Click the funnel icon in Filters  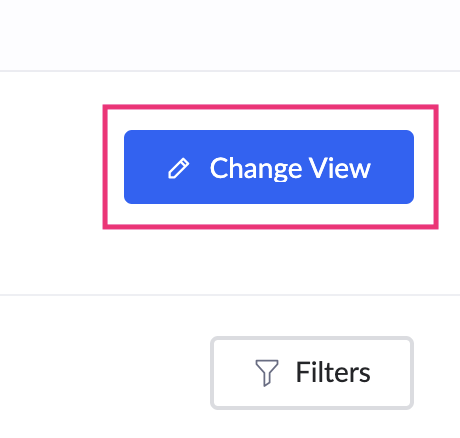267,373
